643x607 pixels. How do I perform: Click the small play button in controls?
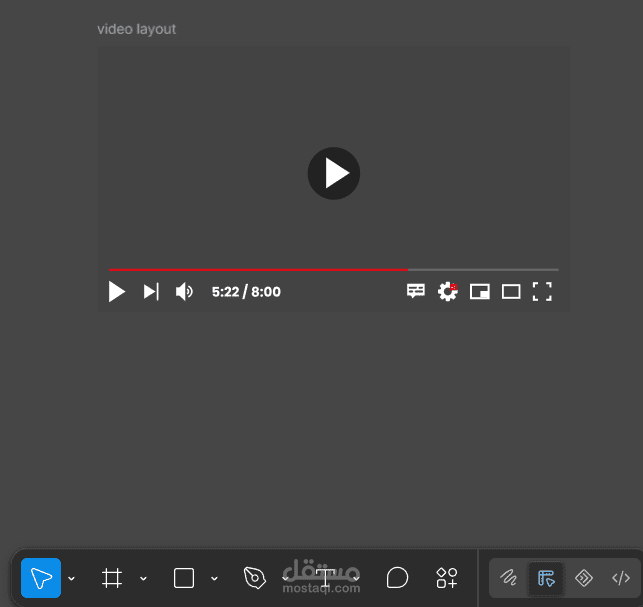116,292
